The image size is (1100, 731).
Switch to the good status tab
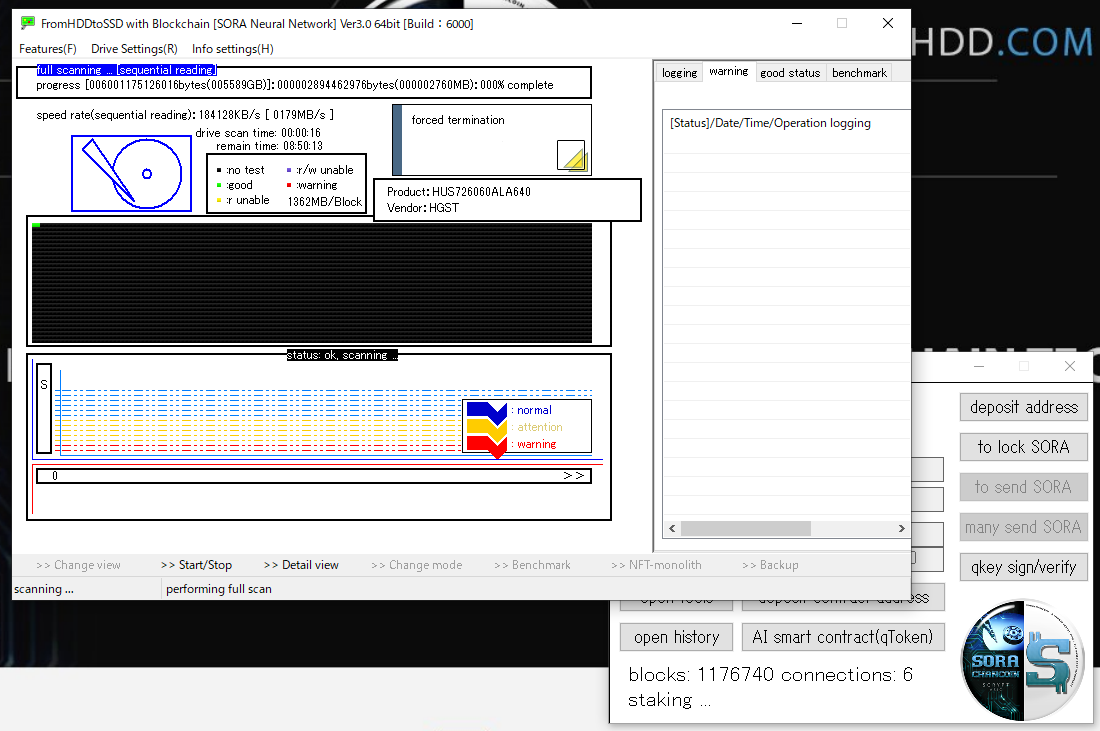(790, 73)
